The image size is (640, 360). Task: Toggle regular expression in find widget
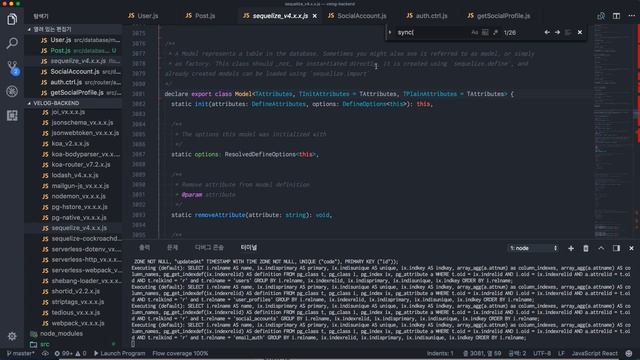[x=495, y=32]
